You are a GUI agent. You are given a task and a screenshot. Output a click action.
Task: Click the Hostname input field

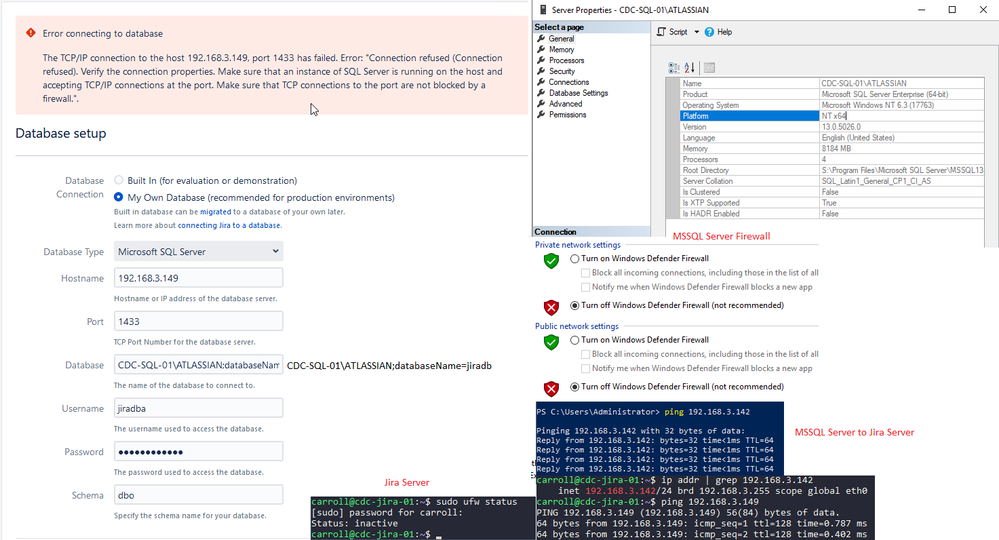[x=198, y=278]
